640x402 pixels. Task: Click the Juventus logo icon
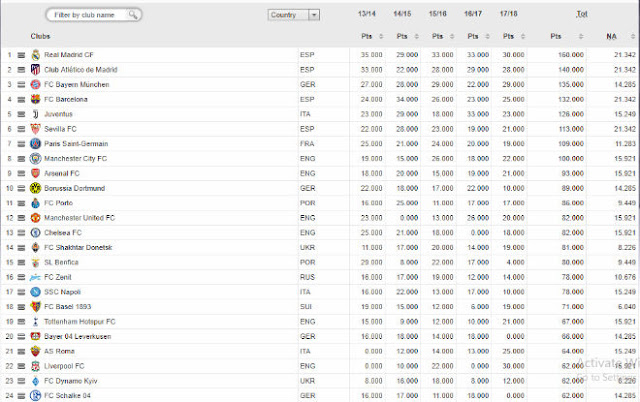click(x=36, y=114)
